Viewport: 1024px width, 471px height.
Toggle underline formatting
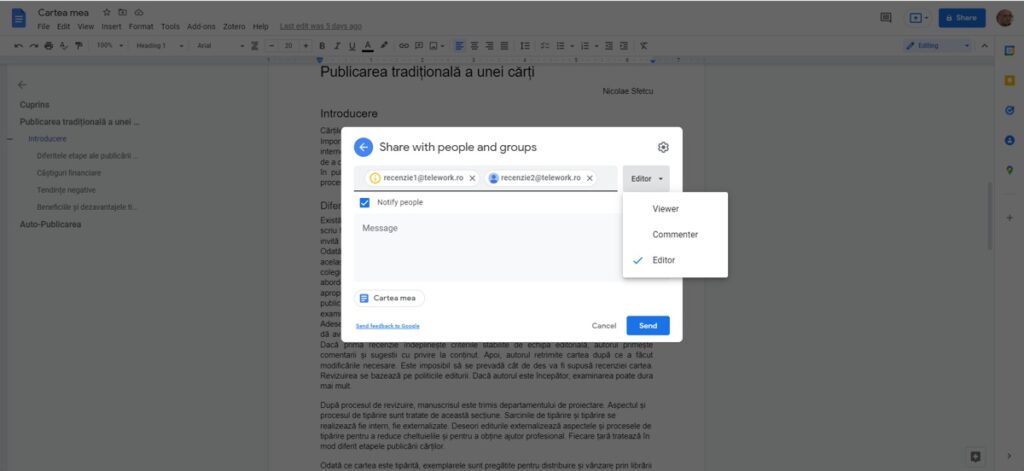coord(352,46)
